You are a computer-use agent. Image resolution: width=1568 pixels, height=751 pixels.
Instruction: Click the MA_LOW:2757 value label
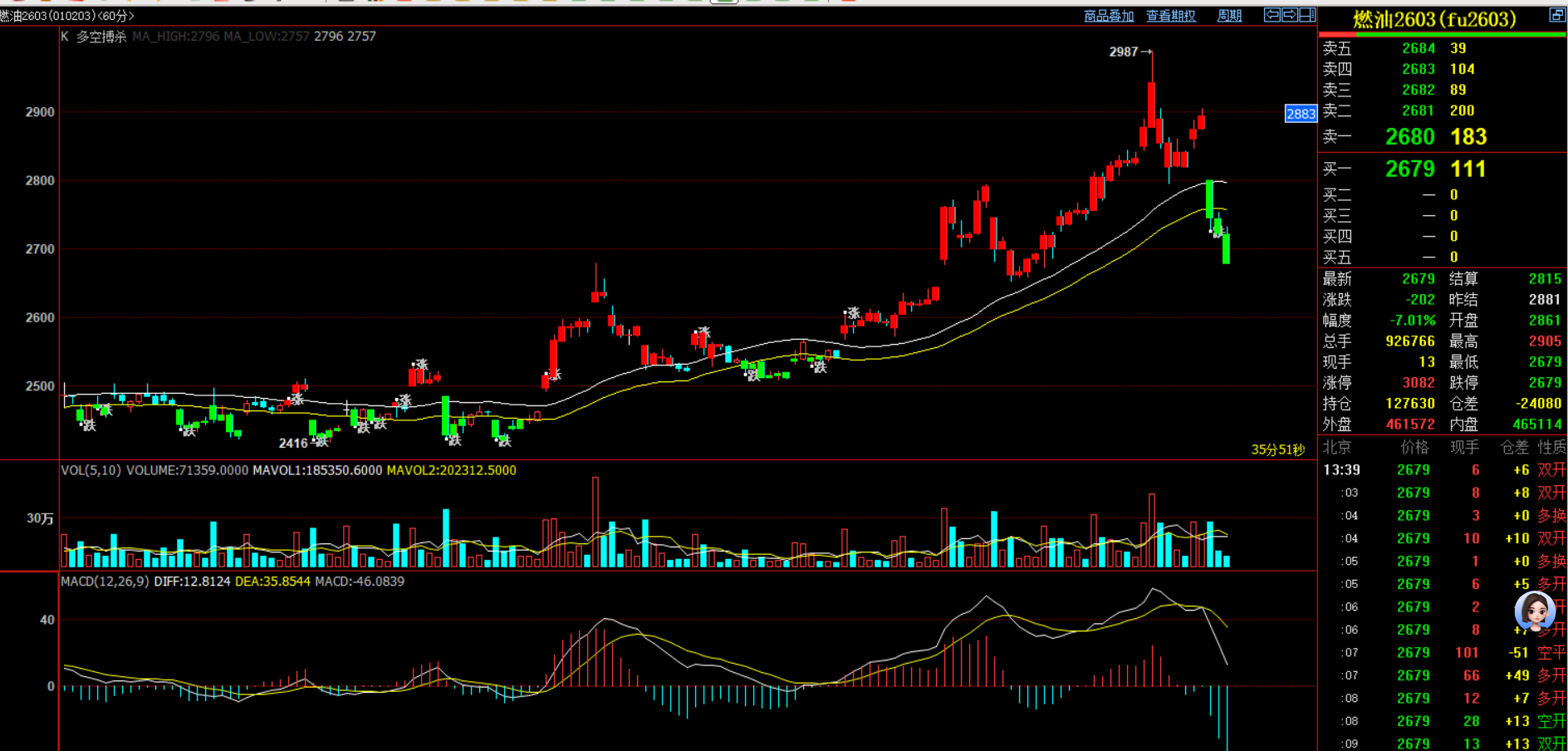[267, 37]
